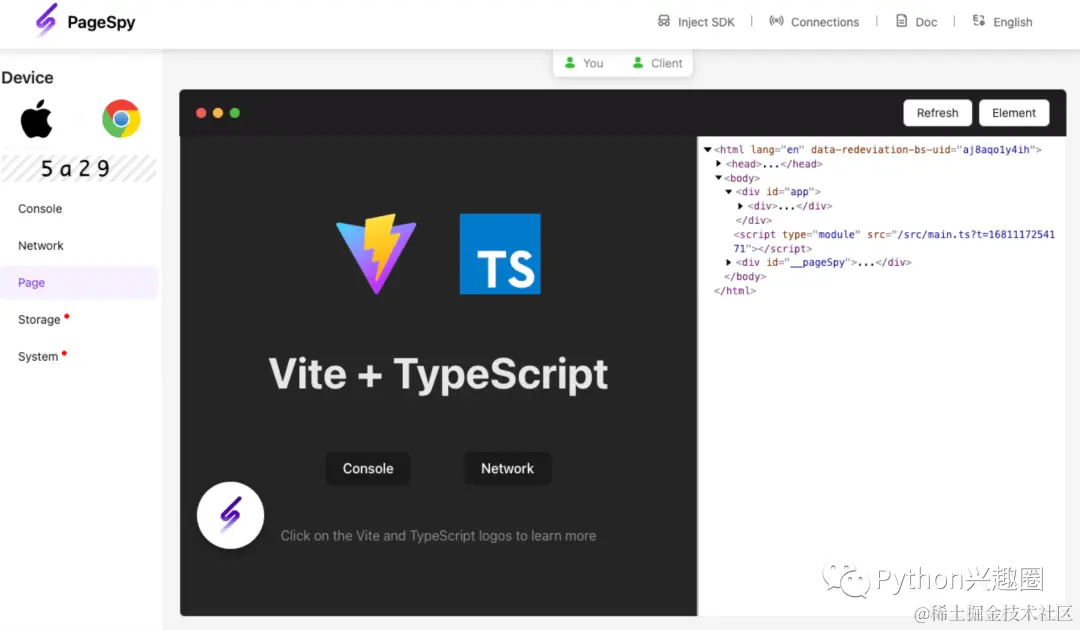Click the Vite logo in the preview

point(376,253)
